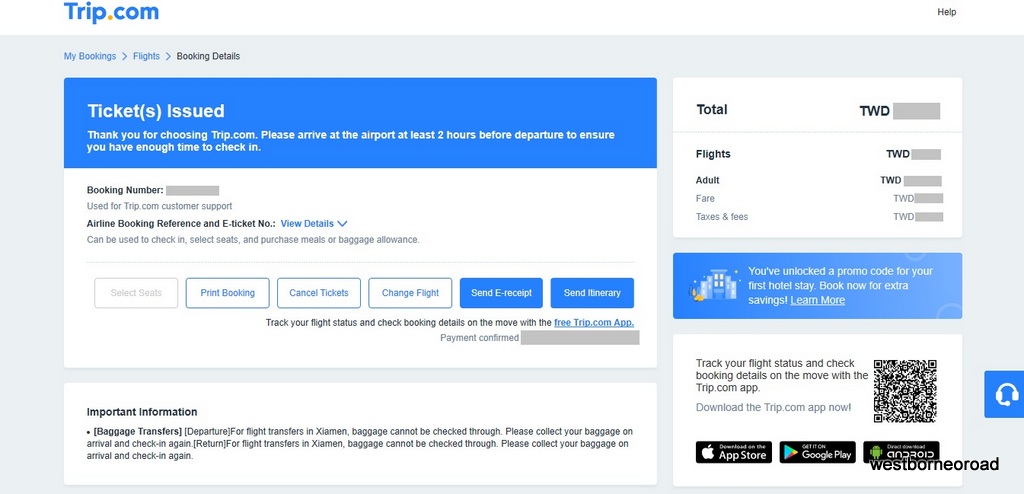
Task: Open the free Trip.com App link
Action: [x=594, y=323]
